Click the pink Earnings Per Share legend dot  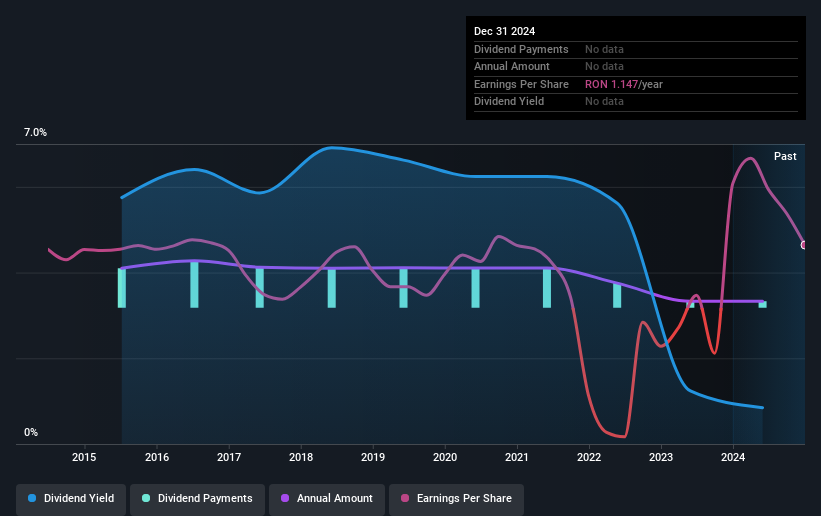pos(405,498)
